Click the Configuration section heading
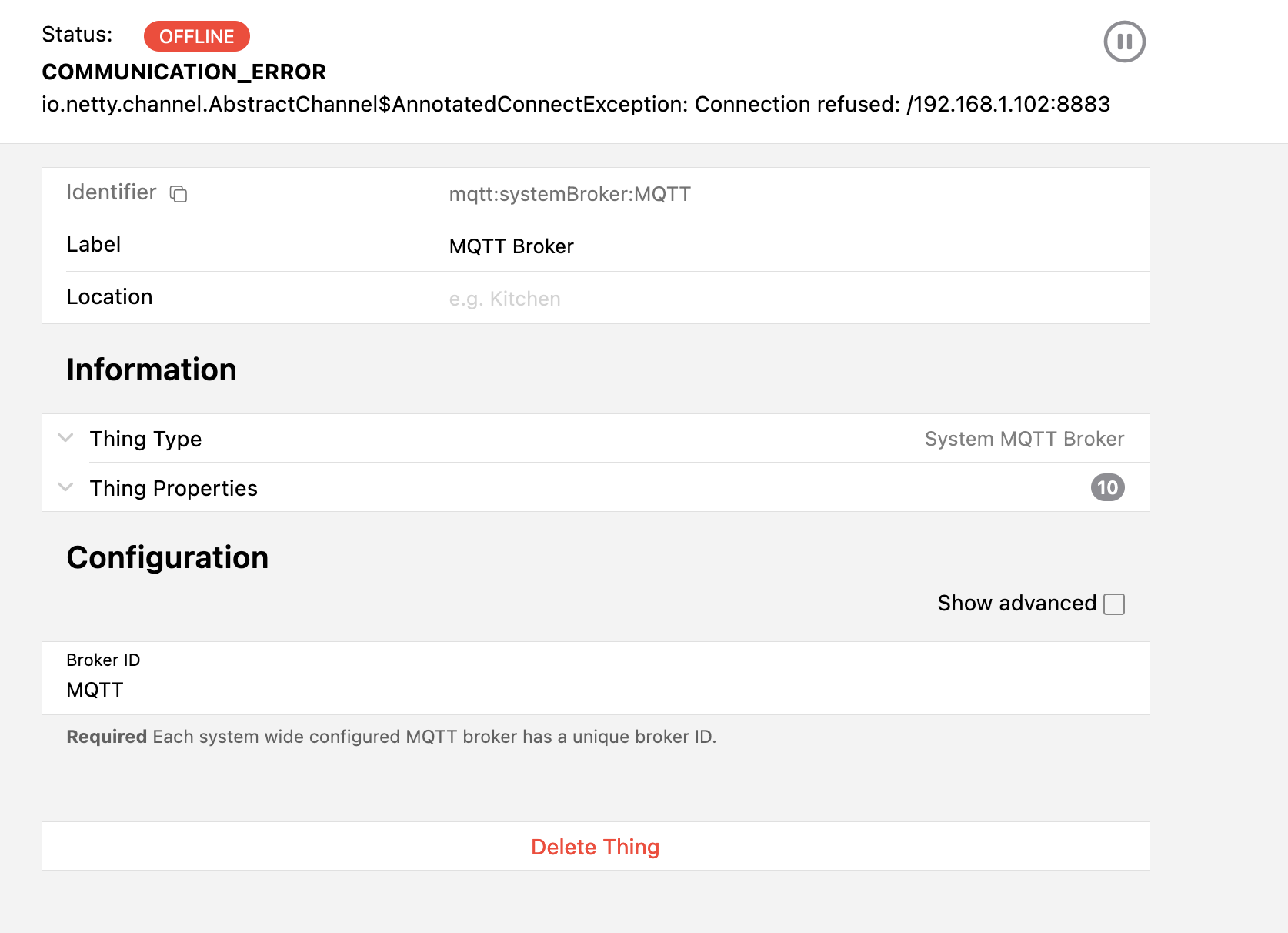The width and height of the screenshot is (1288, 933). [168, 557]
